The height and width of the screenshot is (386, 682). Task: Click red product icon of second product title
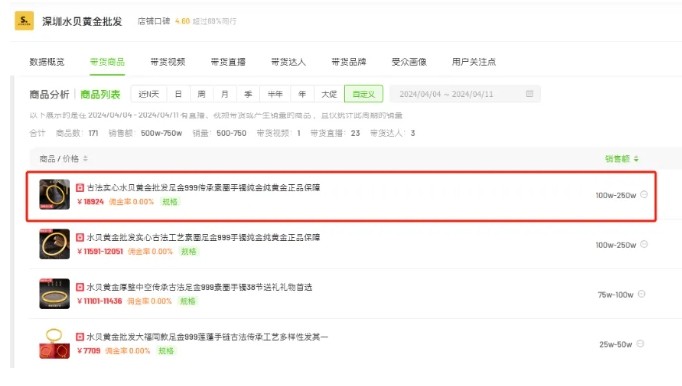click(x=80, y=237)
